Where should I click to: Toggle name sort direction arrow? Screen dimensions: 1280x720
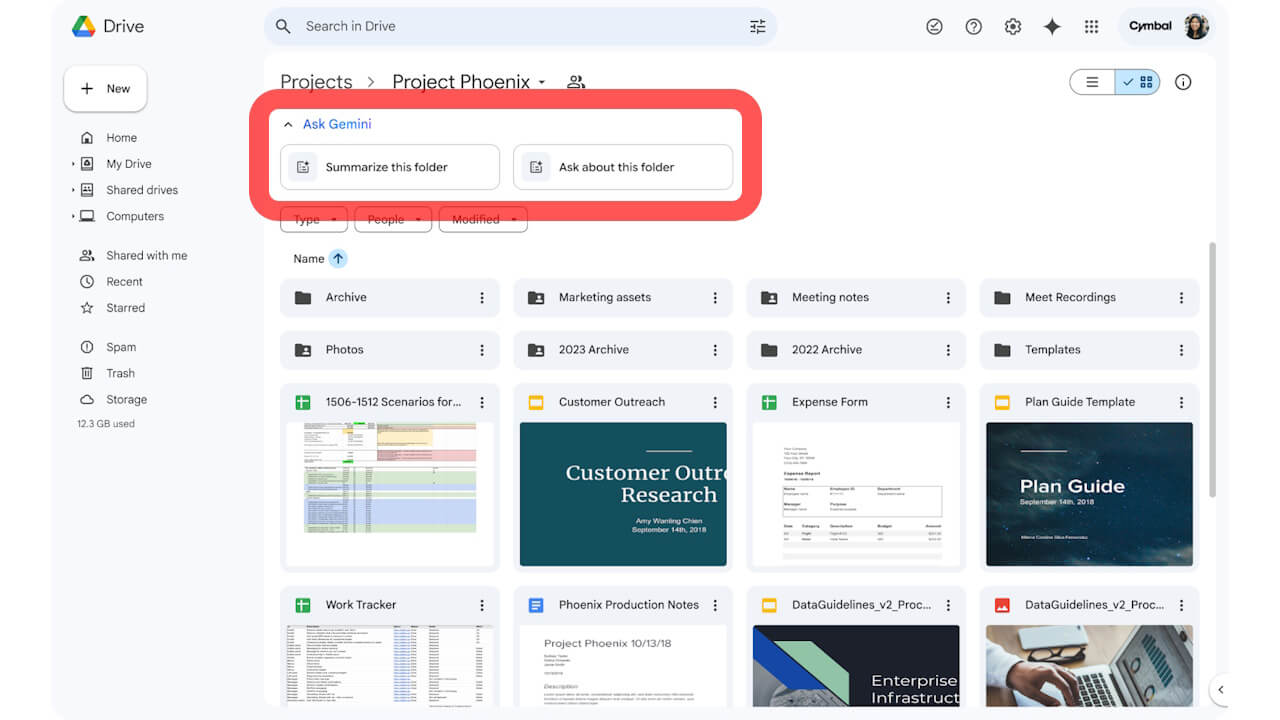point(338,259)
